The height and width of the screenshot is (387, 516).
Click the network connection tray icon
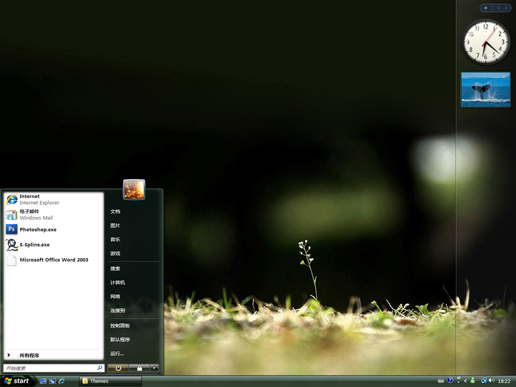[484, 380]
